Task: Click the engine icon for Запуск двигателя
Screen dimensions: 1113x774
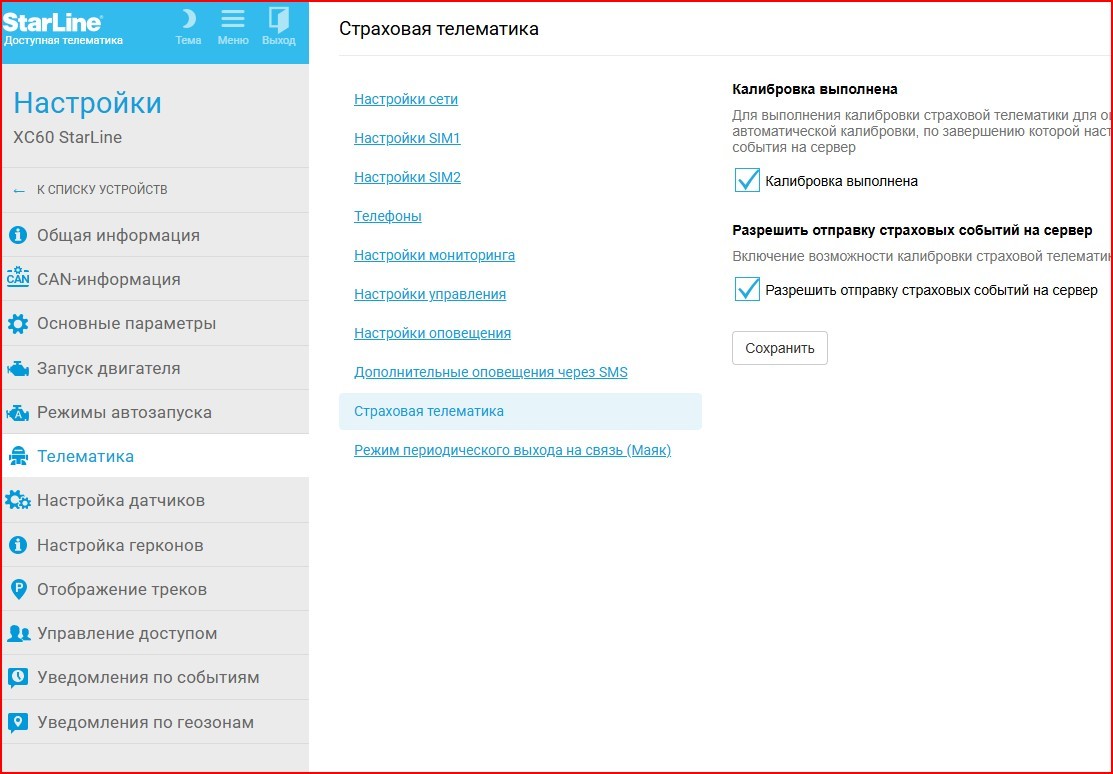Action: tap(18, 368)
